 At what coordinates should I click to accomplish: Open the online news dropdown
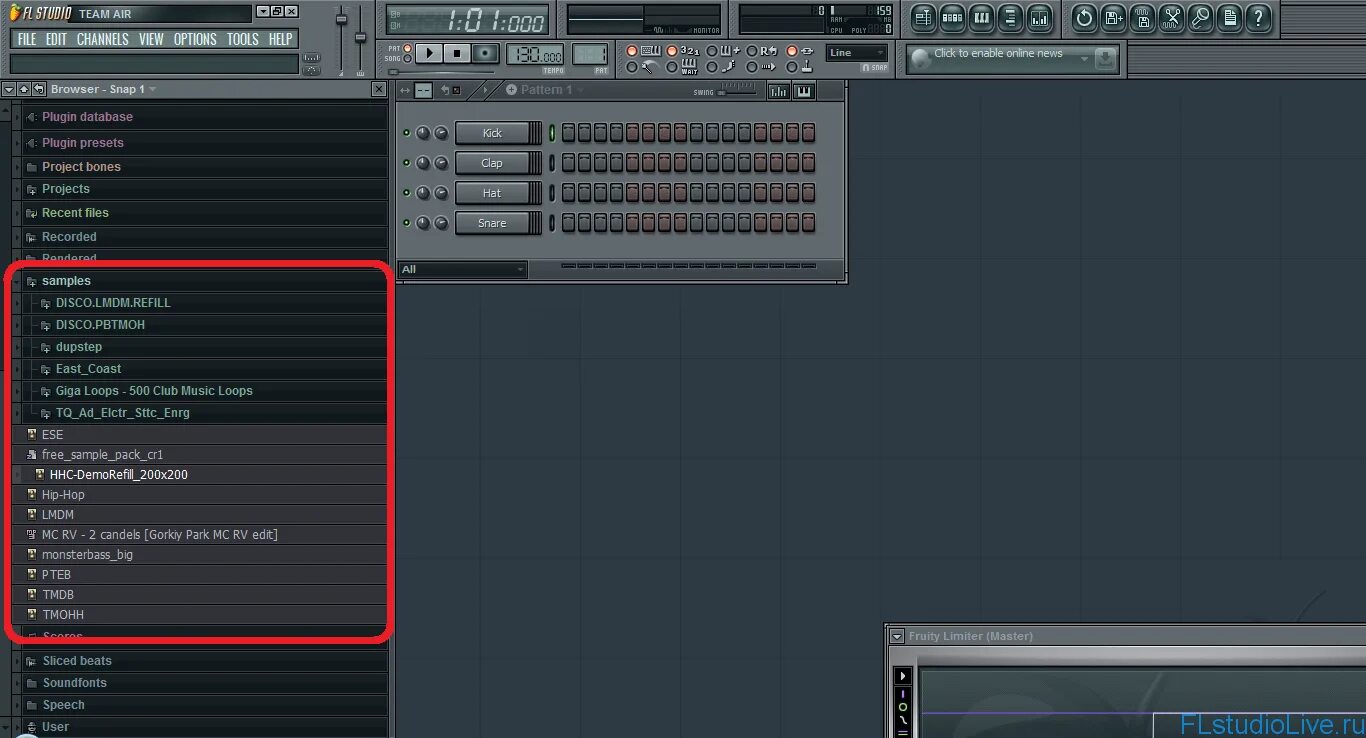tap(1084, 60)
